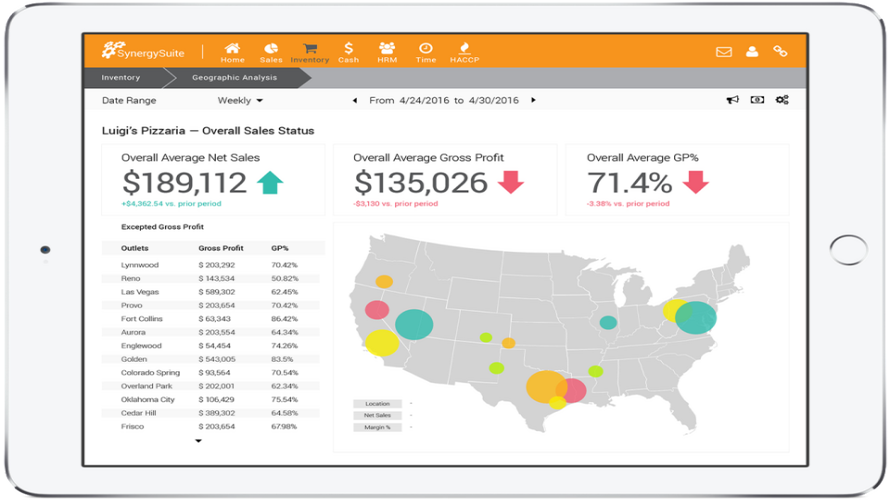Select the Lynnwood outlet row
Image resolution: width=890 pixels, height=500 pixels.
(211, 265)
